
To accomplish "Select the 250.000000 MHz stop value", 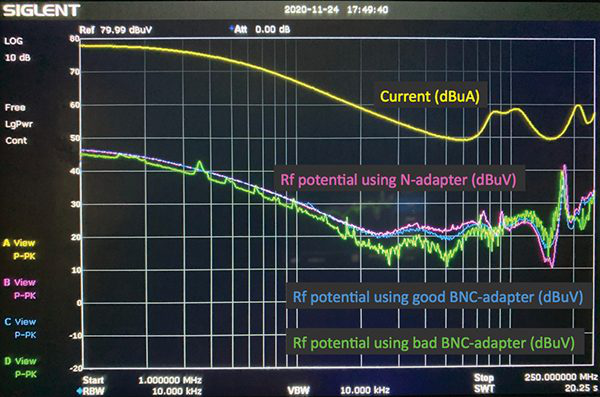I will (561, 377).
